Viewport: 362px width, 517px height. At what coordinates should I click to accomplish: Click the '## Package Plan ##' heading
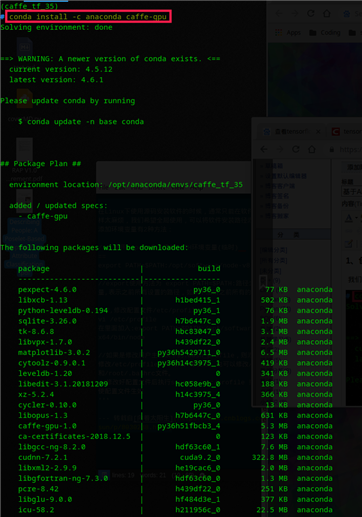pyautogui.click(x=41, y=164)
